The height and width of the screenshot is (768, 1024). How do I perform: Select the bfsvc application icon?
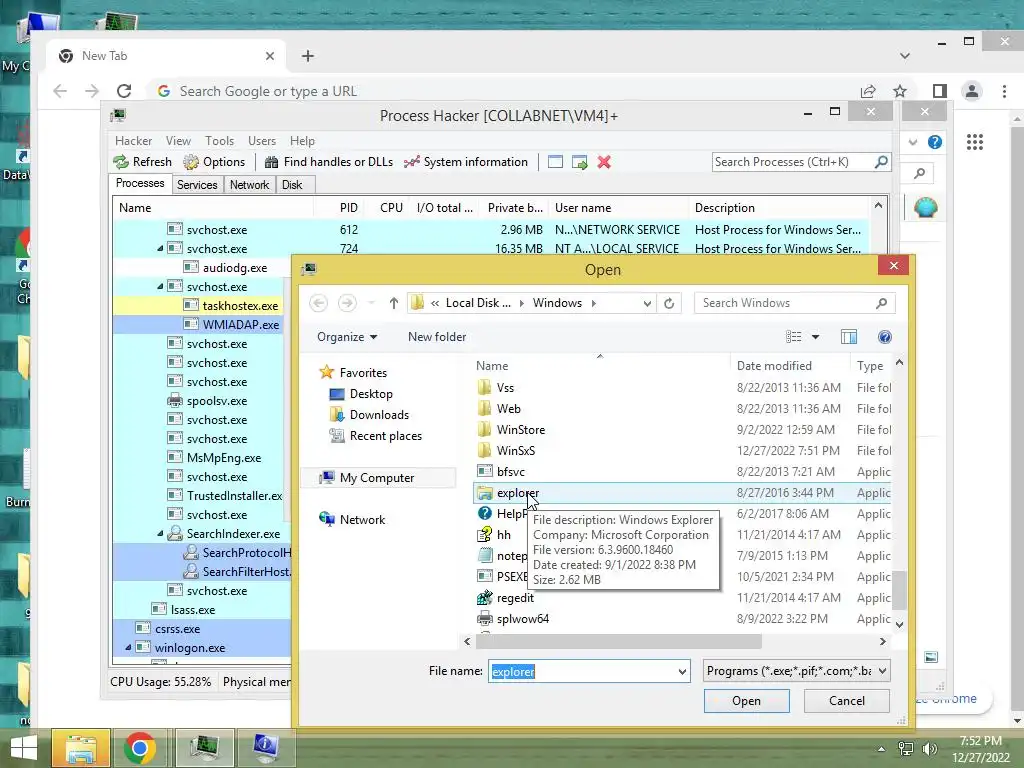pyautogui.click(x=485, y=472)
